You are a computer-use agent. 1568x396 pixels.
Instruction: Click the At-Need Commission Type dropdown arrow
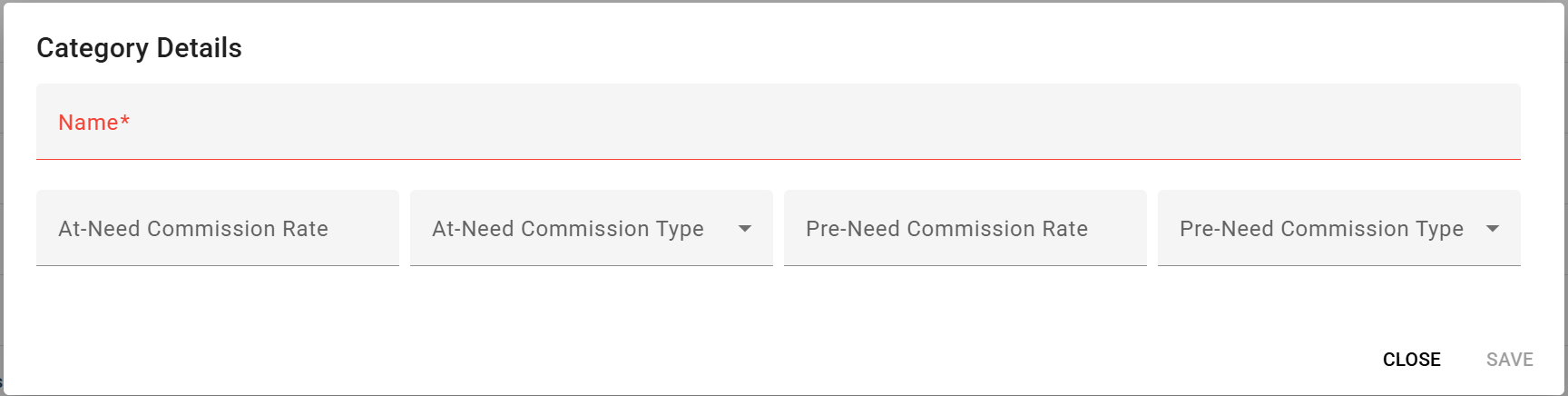tap(745, 229)
